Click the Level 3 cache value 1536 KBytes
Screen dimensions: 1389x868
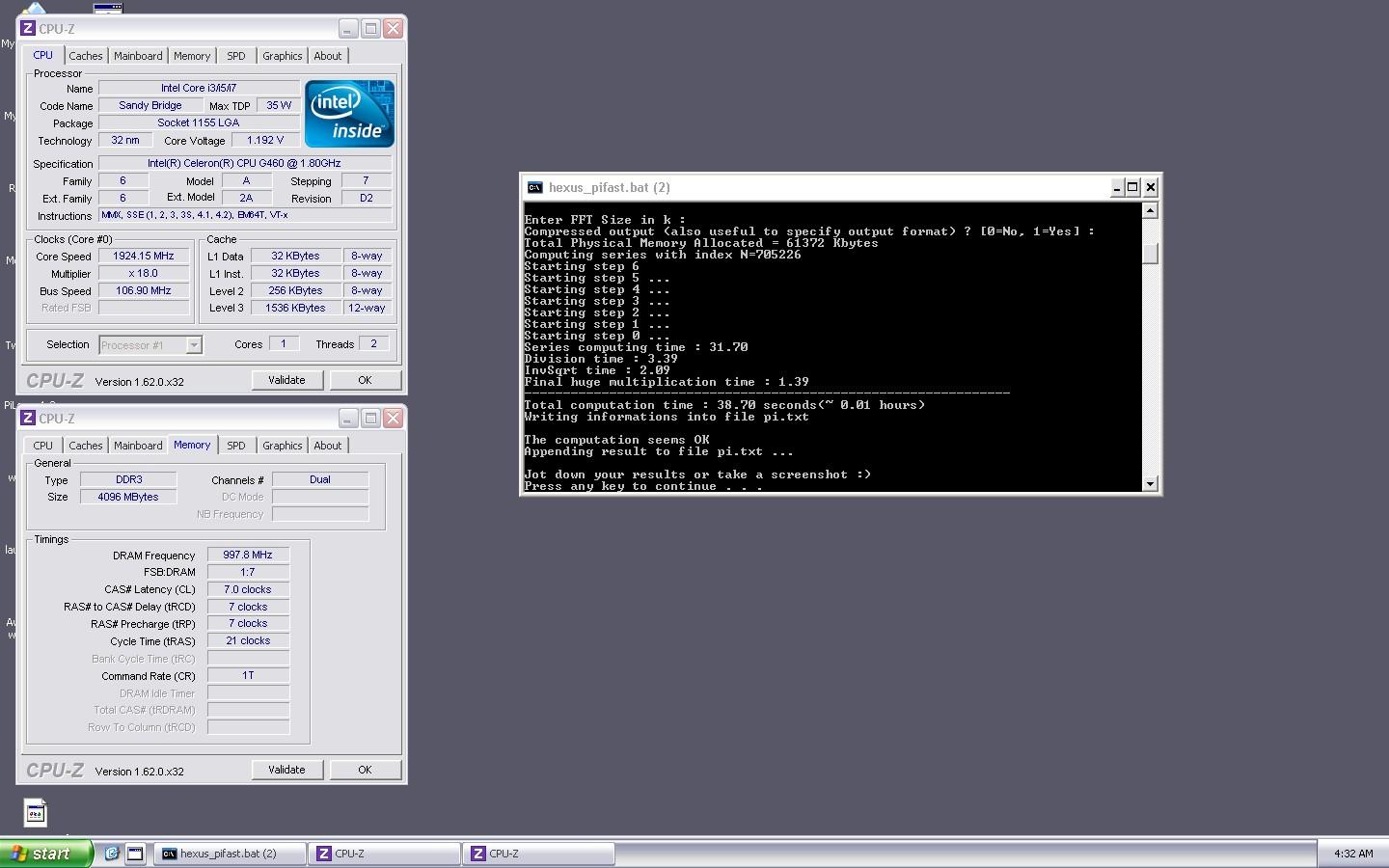click(295, 308)
